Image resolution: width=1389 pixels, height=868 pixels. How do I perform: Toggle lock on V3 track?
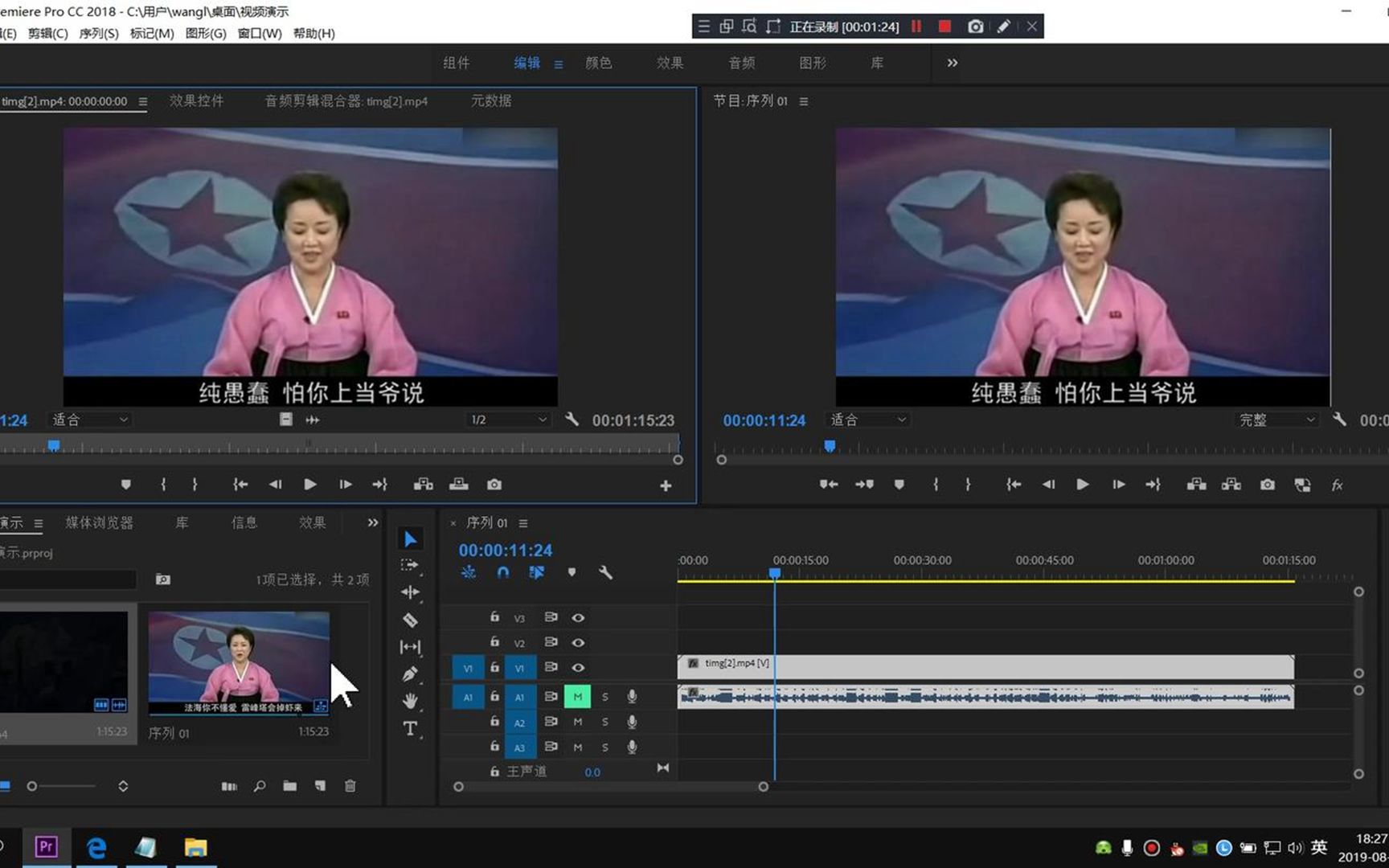(x=495, y=617)
